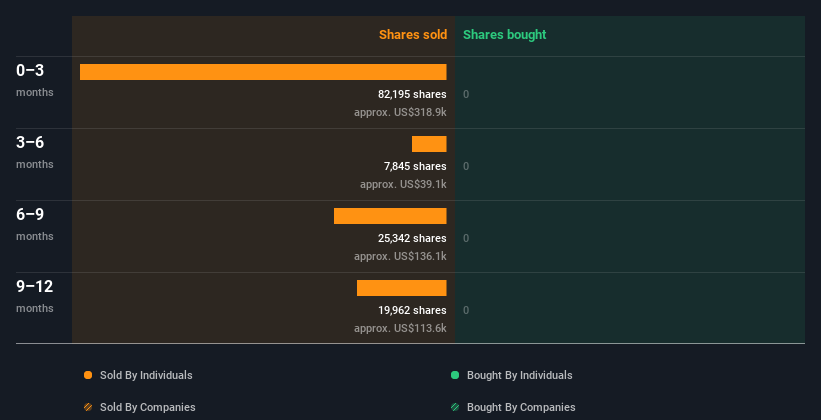Viewport: 821px width, 420px height.
Task: Click the 0 bought value in 6–9 months row
Action: click(466, 238)
